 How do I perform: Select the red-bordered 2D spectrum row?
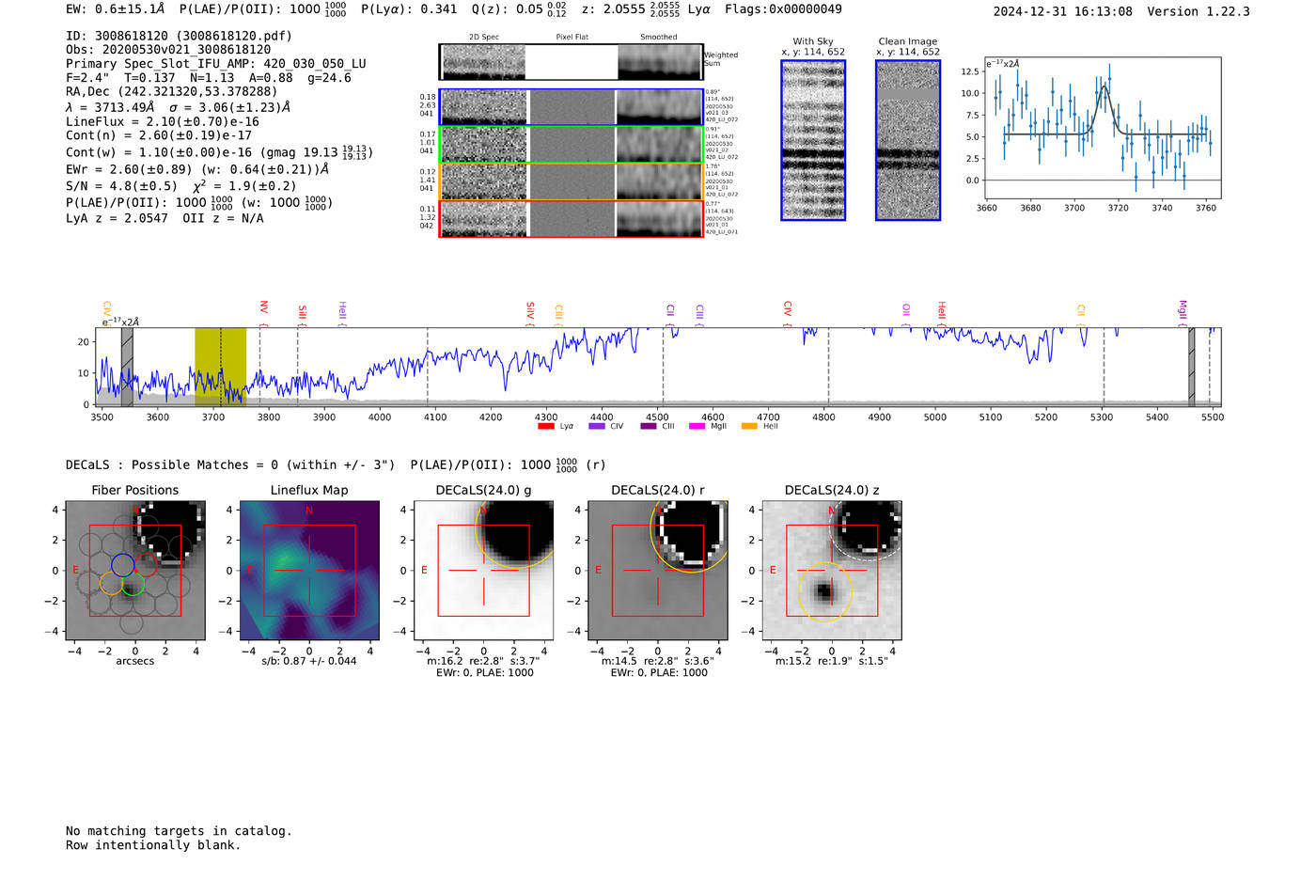click(x=571, y=219)
